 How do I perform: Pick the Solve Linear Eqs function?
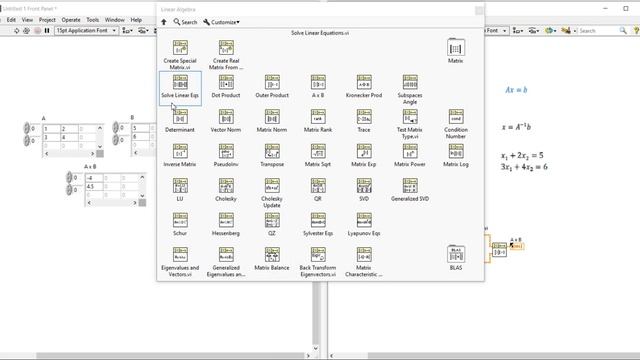pyautogui.click(x=180, y=82)
